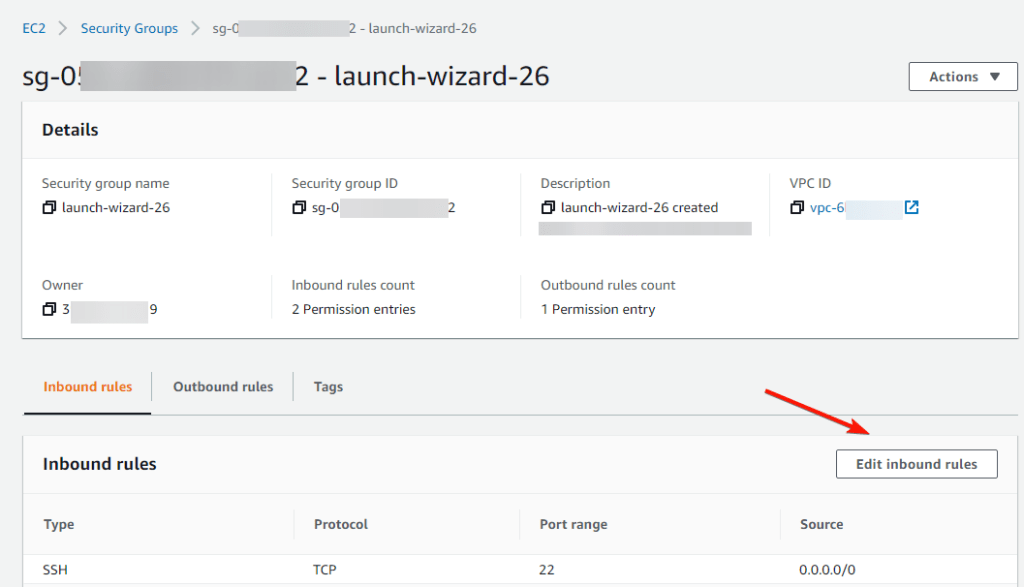1024x587 pixels.
Task: Click the Edit inbound rules button
Action: click(916, 464)
